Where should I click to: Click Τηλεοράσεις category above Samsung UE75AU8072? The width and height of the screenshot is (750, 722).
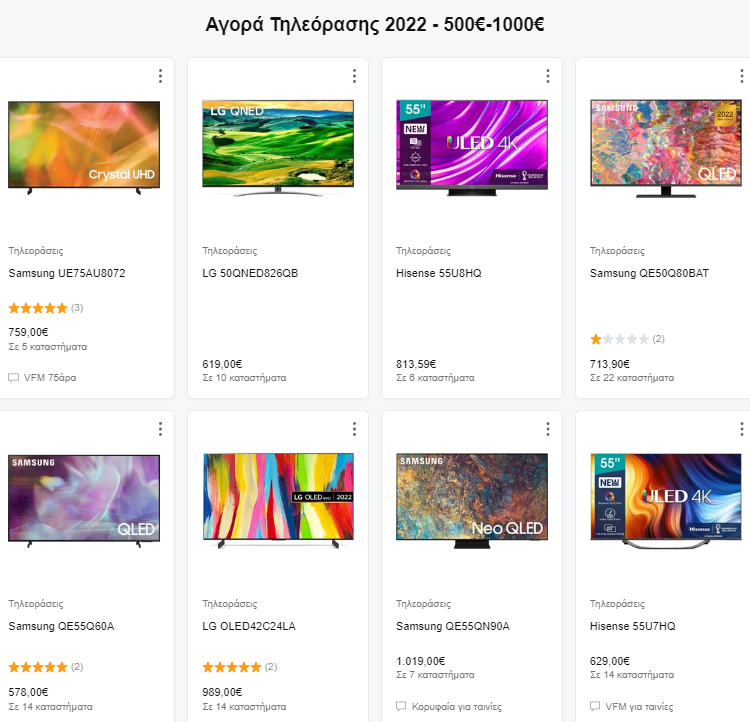click(x=36, y=251)
